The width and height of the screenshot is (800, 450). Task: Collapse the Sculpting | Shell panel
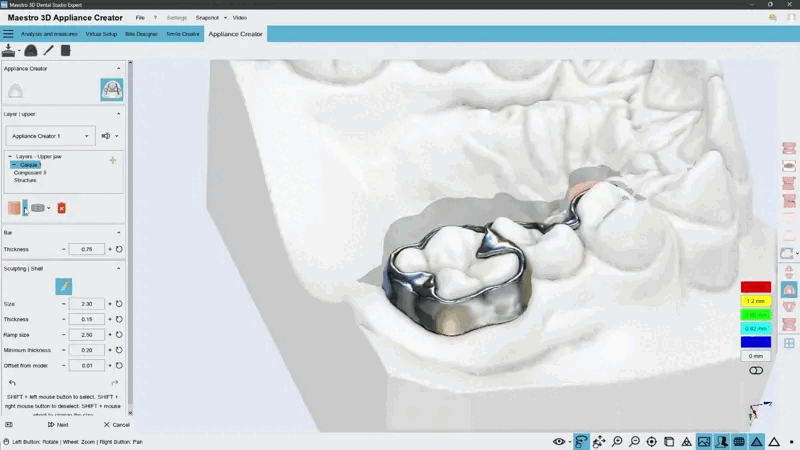pyautogui.click(x=118, y=268)
